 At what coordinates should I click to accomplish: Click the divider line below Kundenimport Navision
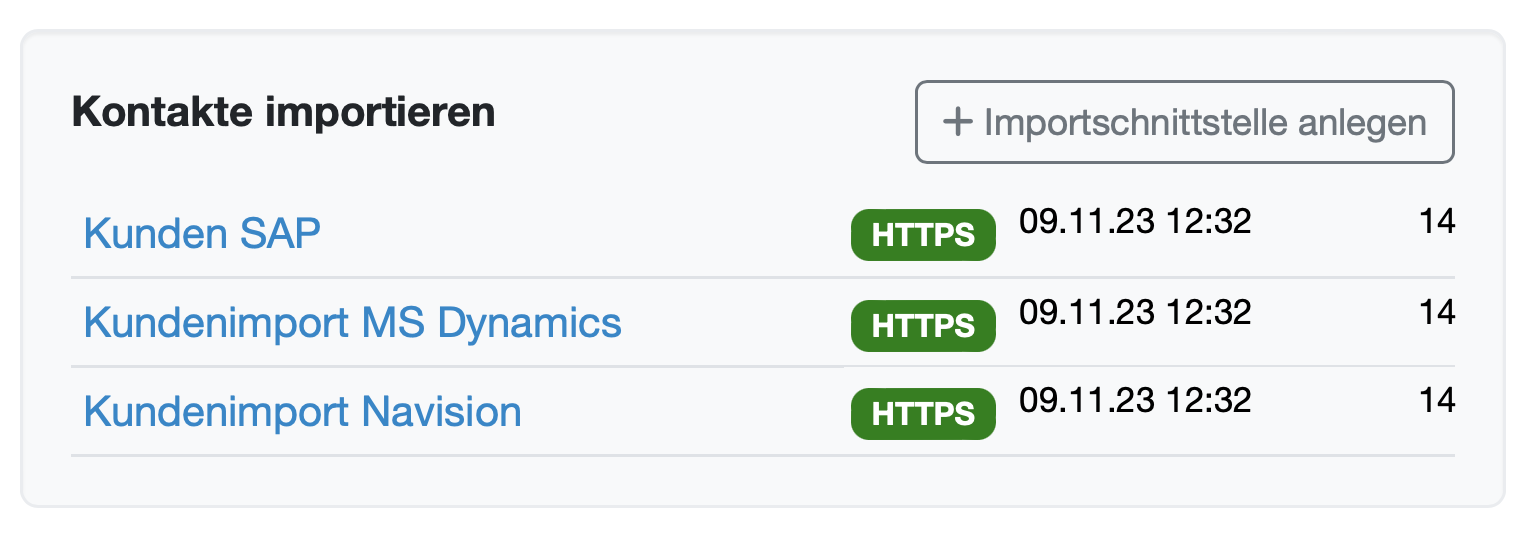760,456
